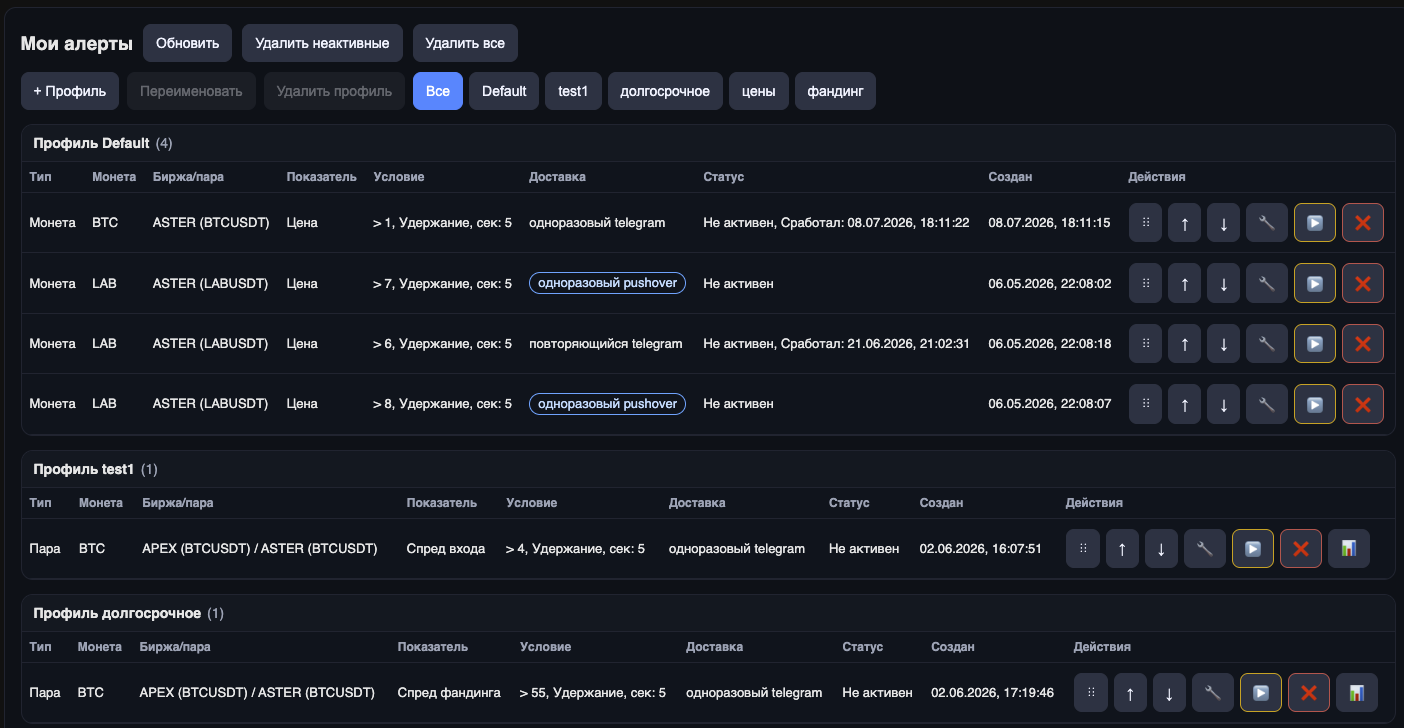Click одноразовый pushover badge in > 8 row
The width and height of the screenshot is (1404, 728).
click(x=607, y=404)
